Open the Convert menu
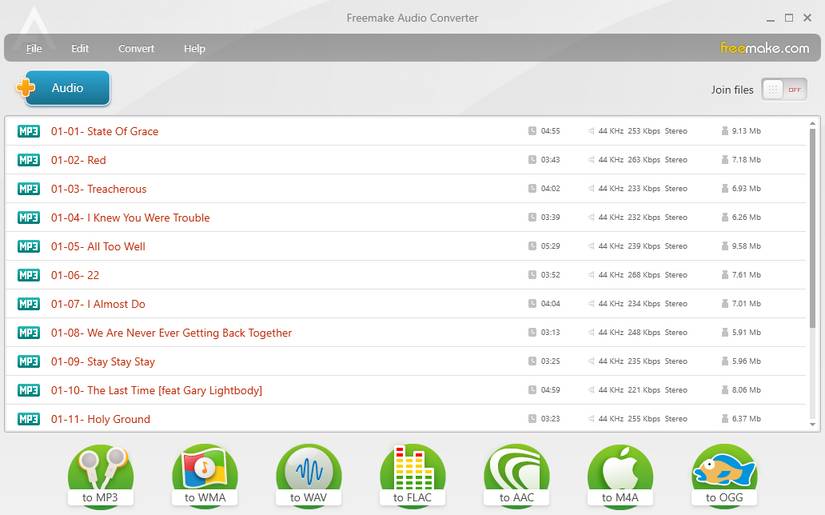This screenshot has width=825, height=515. click(136, 48)
